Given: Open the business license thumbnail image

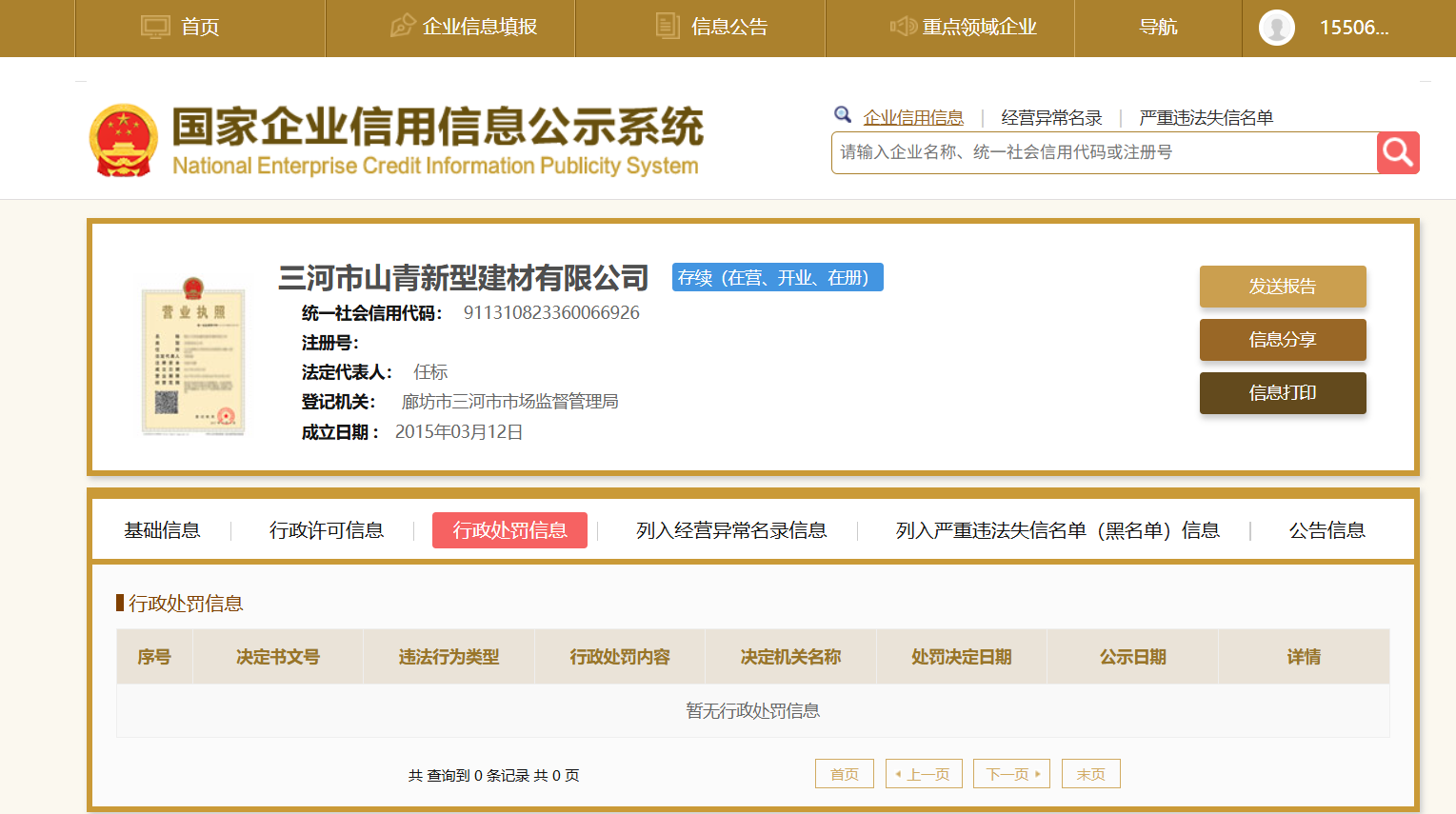Looking at the screenshot, I should click(x=193, y=357).
